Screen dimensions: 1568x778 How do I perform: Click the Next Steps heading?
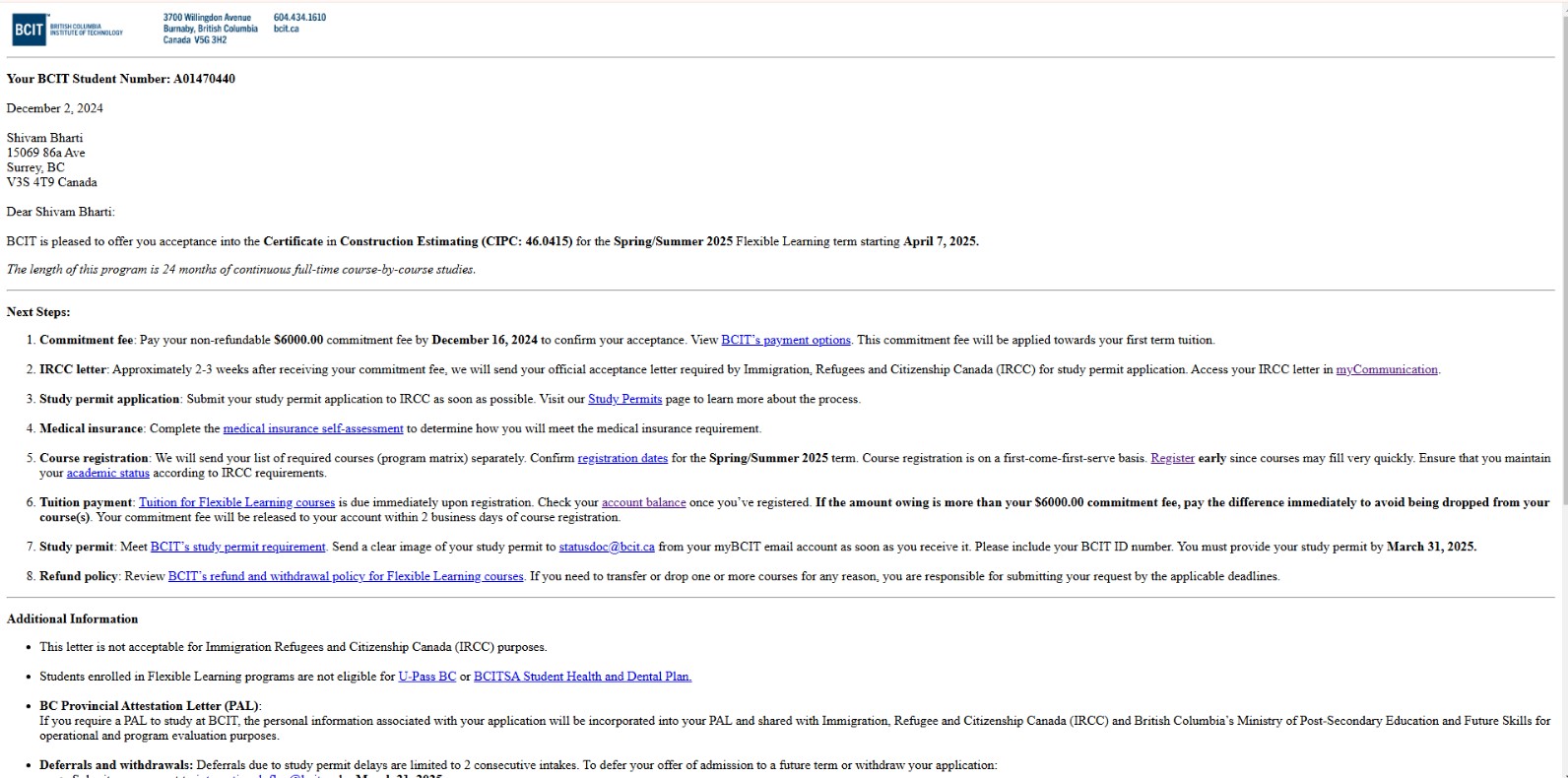click(38, 312)
